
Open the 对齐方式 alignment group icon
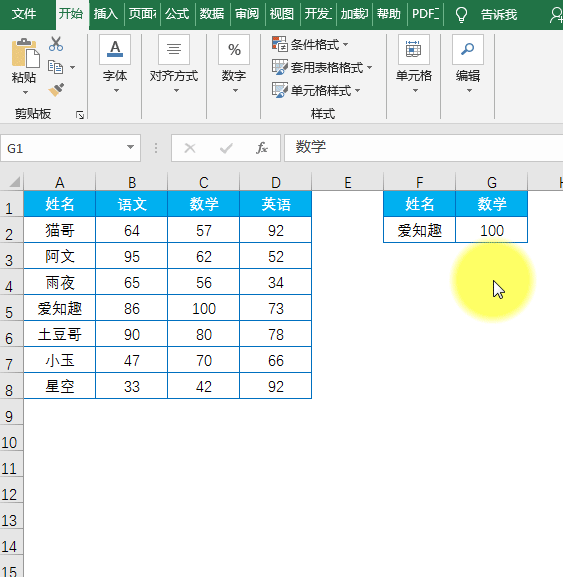[x=174, y=50]
